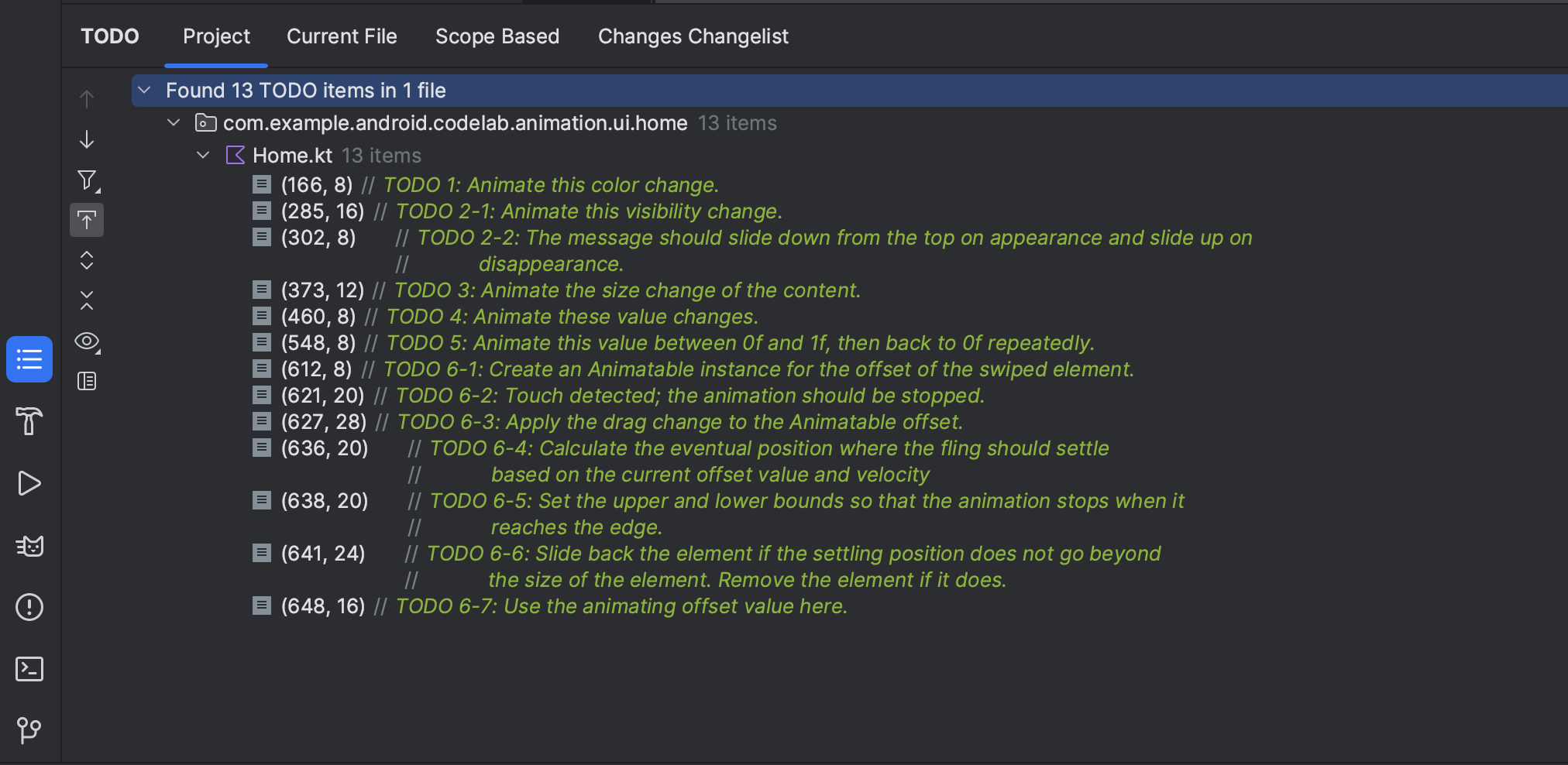
Task: Open the Build tool window with the hammer icon
Action: coord(29,422)
